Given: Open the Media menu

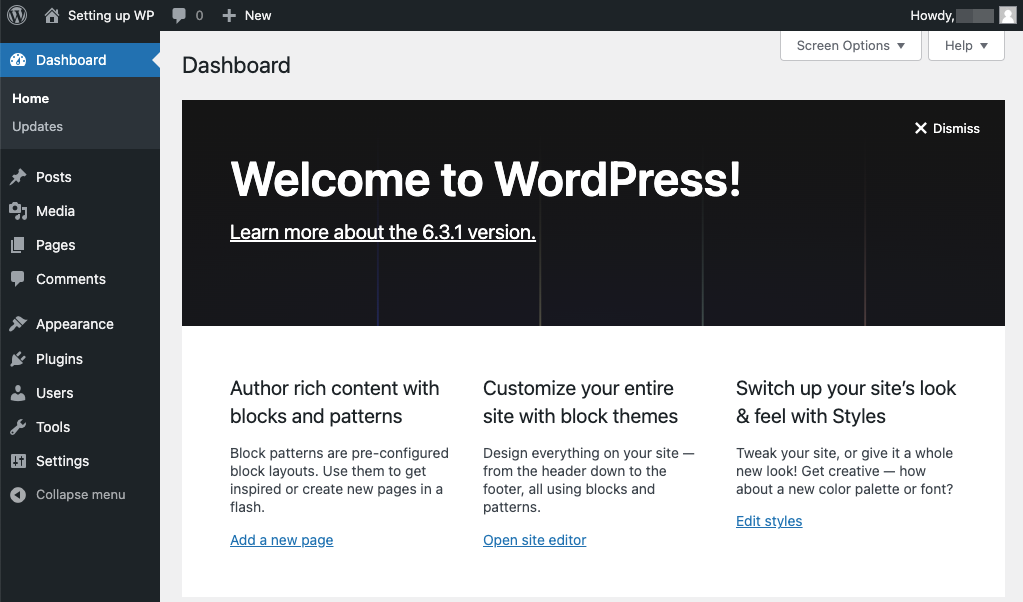Looking at the screenshot, I should coord(80,211).
